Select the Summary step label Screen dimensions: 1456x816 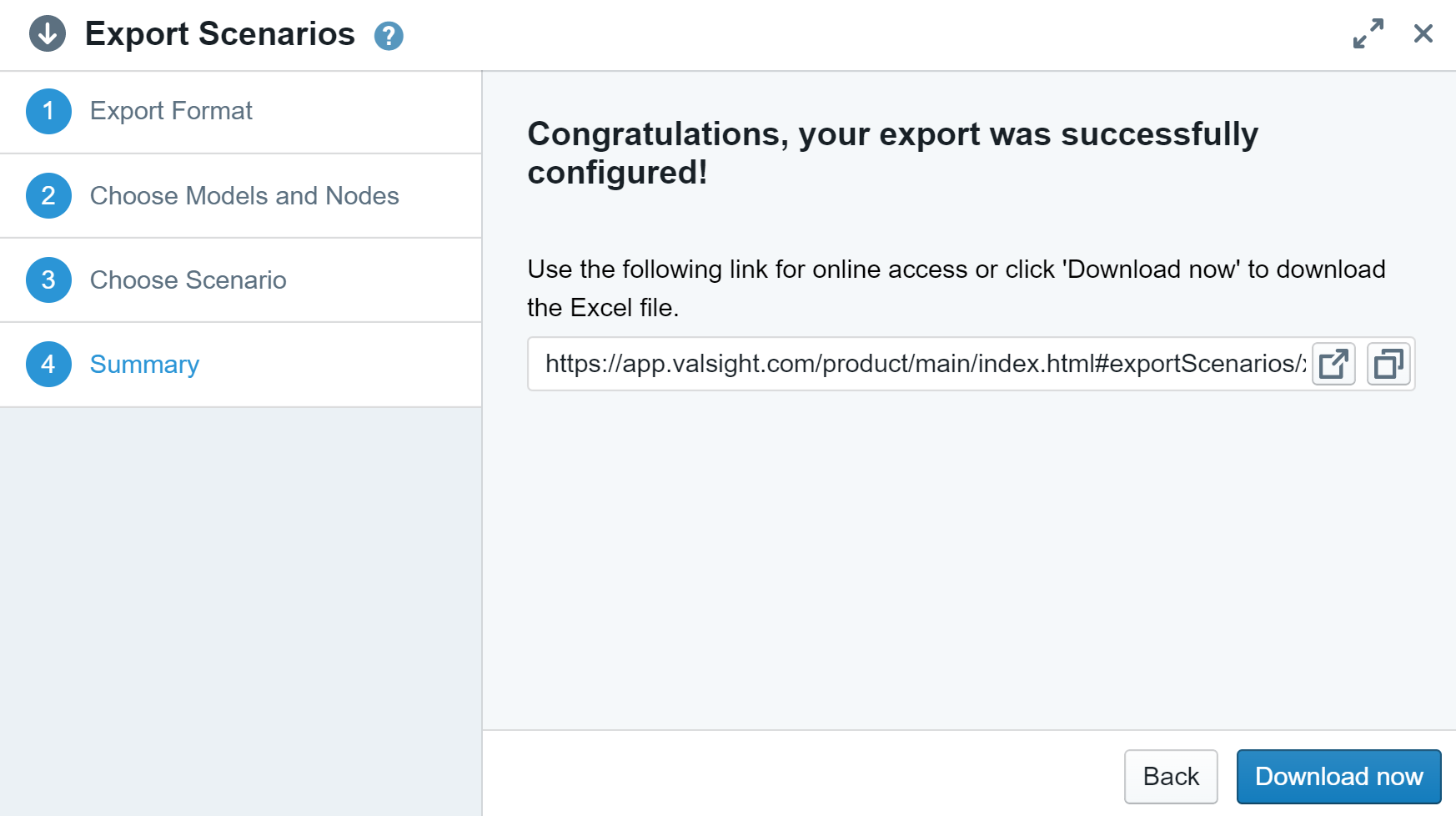coord(144,365)
